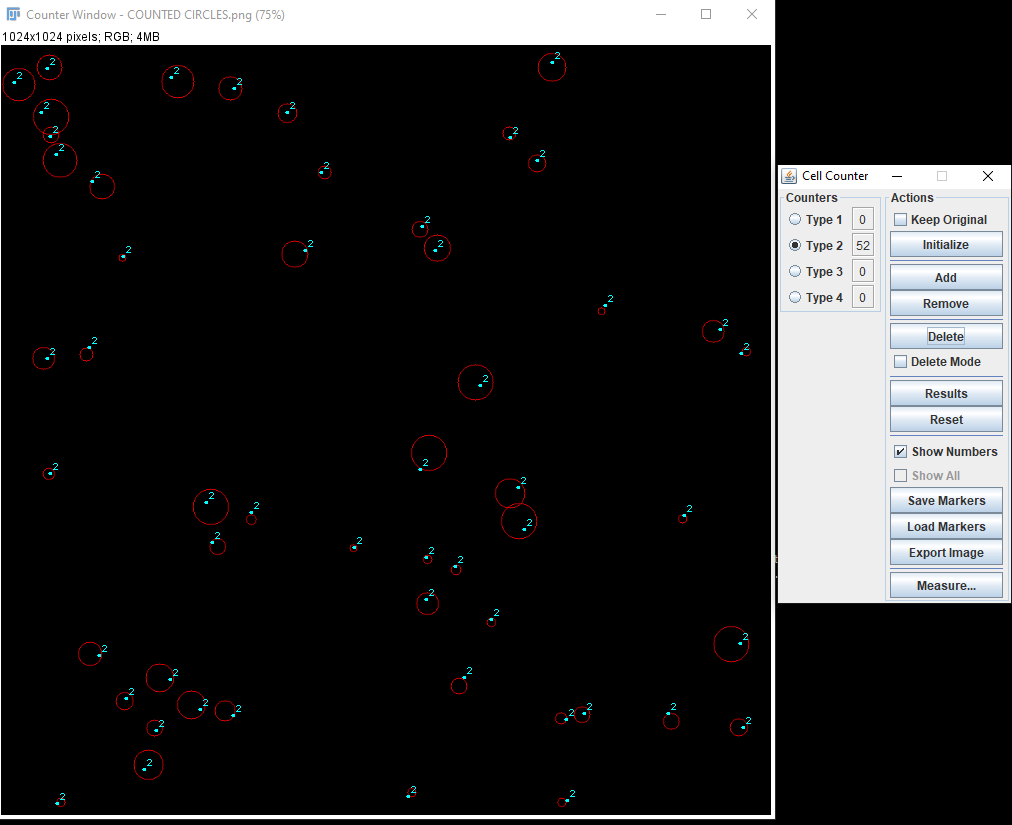Click the Type 2 count field showing 52
Image resolution: width=1012 pixels, height=825 pixels.
point(862,245)
